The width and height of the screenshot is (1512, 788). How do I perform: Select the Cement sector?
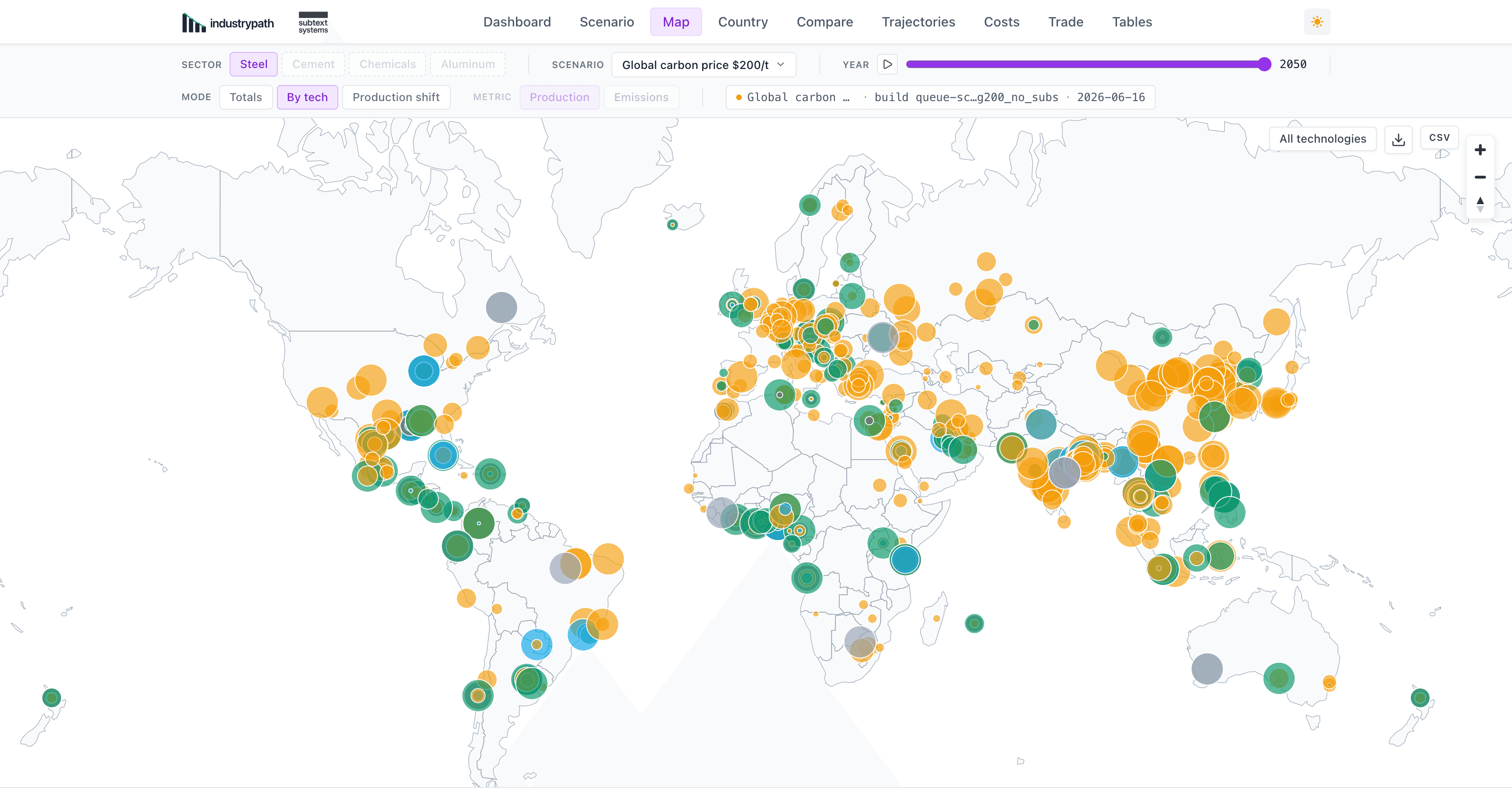313,64
